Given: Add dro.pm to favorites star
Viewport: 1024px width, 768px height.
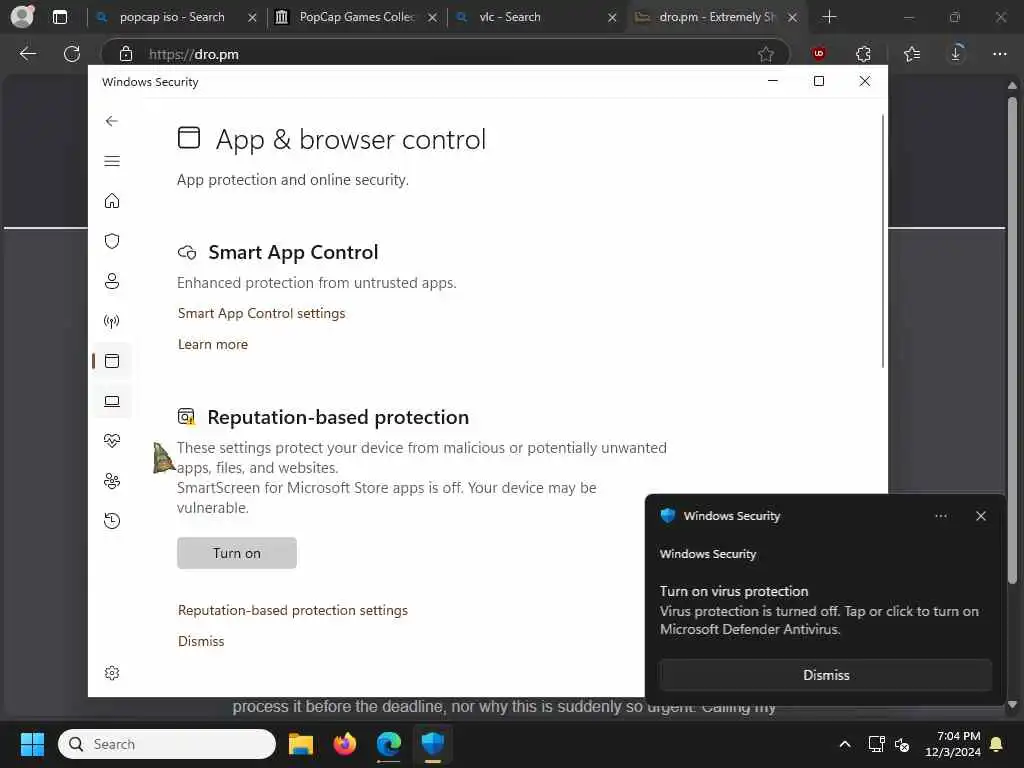Looking at the screenshot, I should (765, 54).
